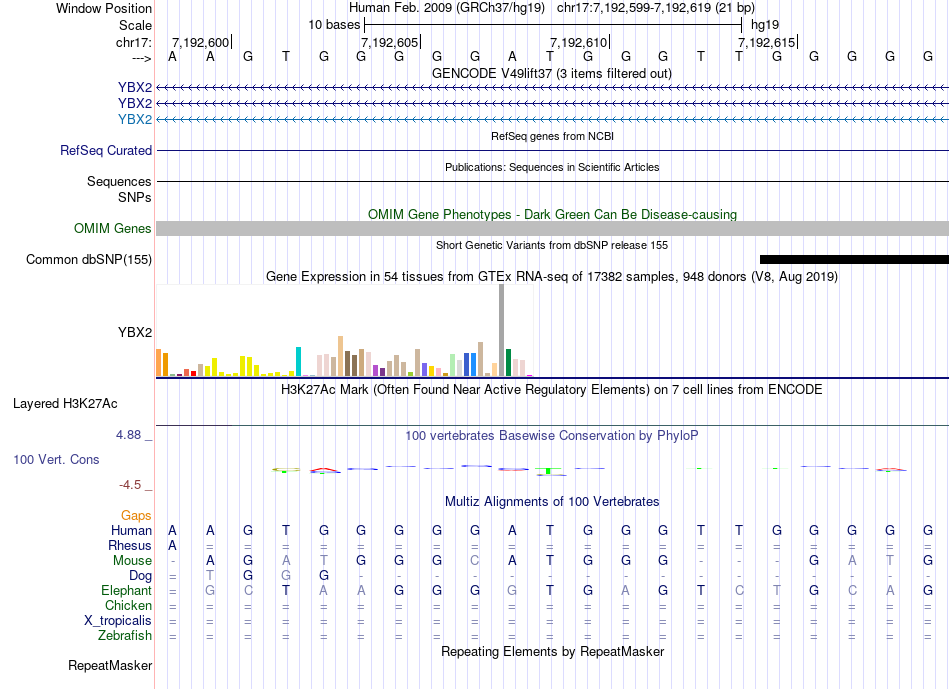Click position marker 7,192,610
Image resolution: width=950 pixels, height=689 pixels.
(x=579, y=42)
